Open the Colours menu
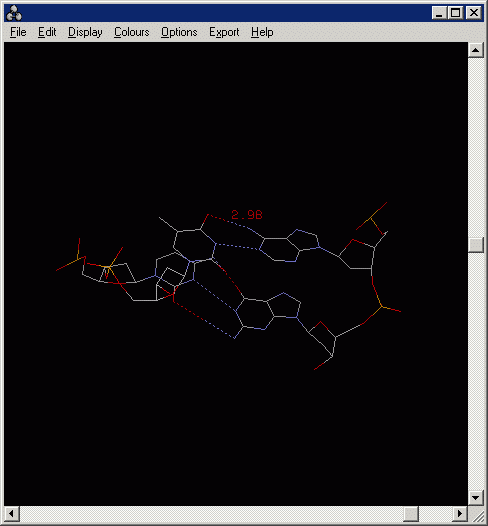 (x=131, y=32)
